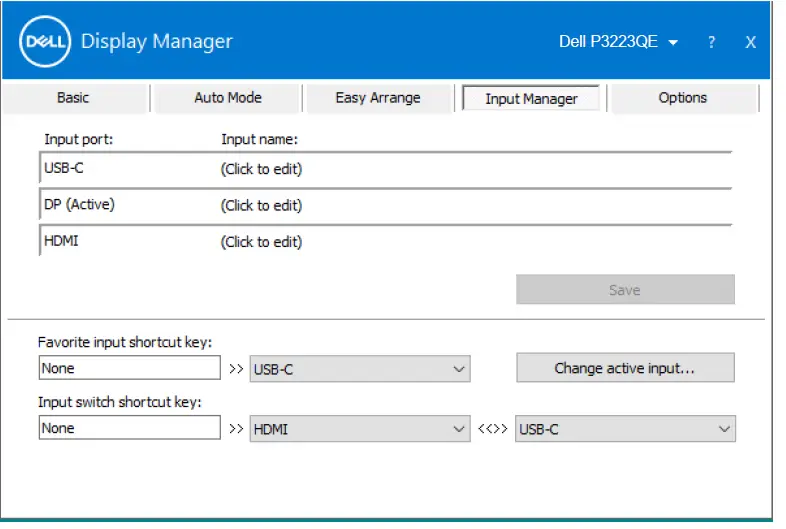Screen dimensions: 786x529
Task: Click the Input port column header
Action: tap(79, 139)
